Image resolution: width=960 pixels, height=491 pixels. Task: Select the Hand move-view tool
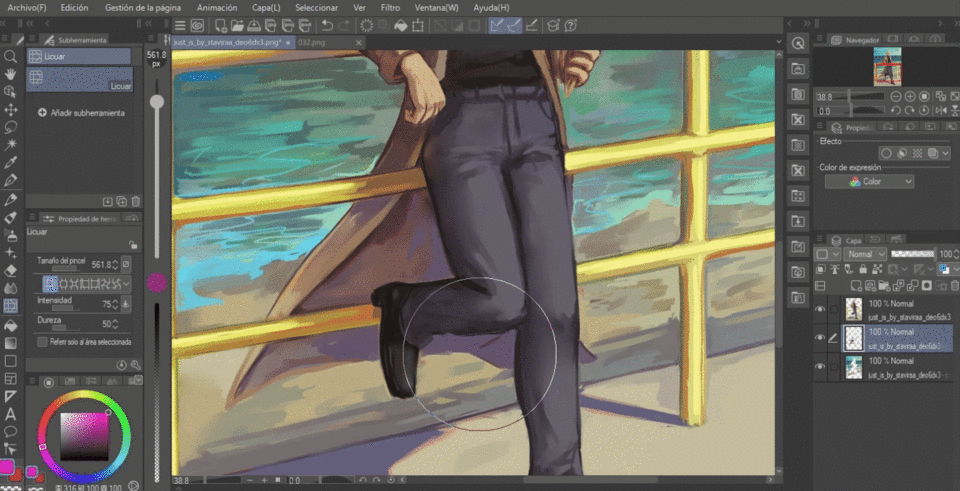(x=10, y=74)
